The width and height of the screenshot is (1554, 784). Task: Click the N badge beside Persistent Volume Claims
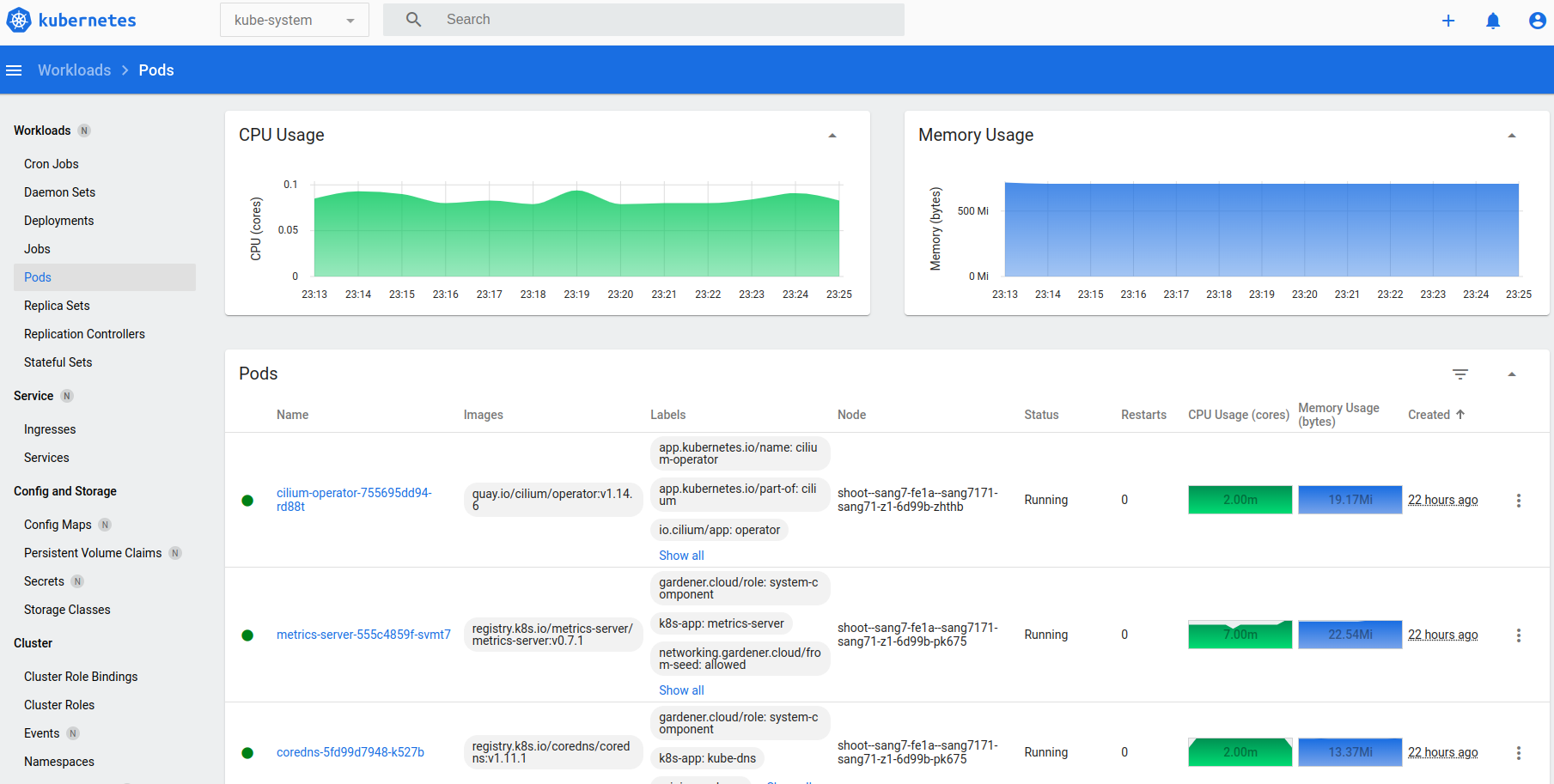(x=175, y=553)
